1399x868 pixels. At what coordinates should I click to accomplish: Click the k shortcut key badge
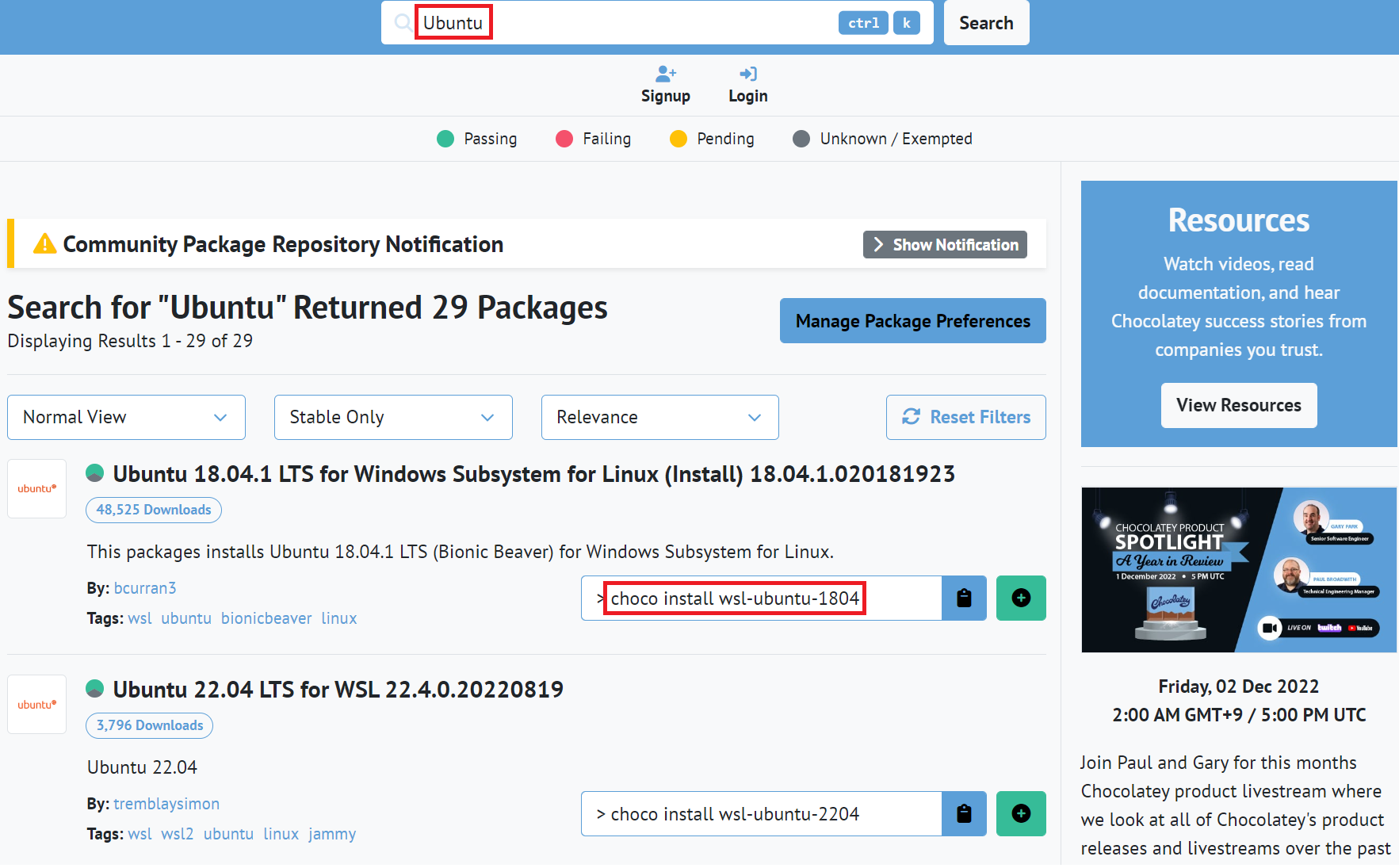click(907, 23)
